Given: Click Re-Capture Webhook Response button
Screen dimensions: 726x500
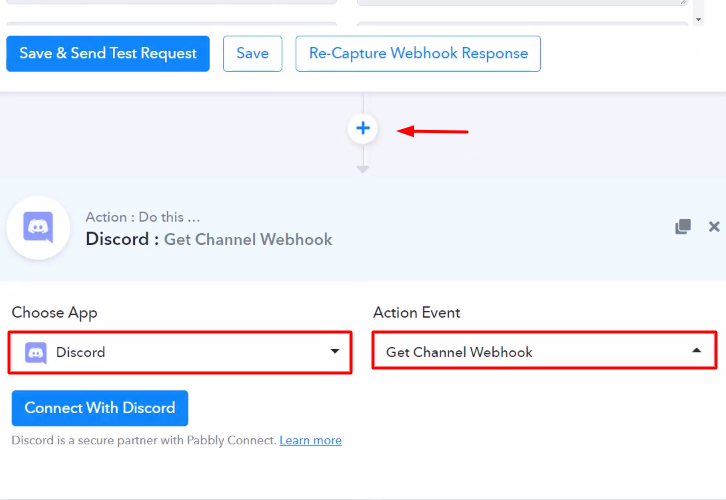Looking at the screenshot, I should click(418, 54).
